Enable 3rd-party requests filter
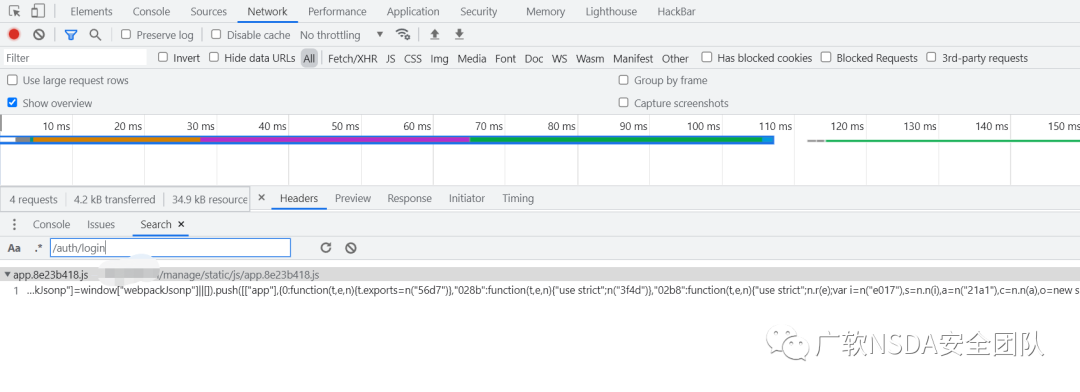1080x392 pixels. pyautogui.click(x=931, y=58)
